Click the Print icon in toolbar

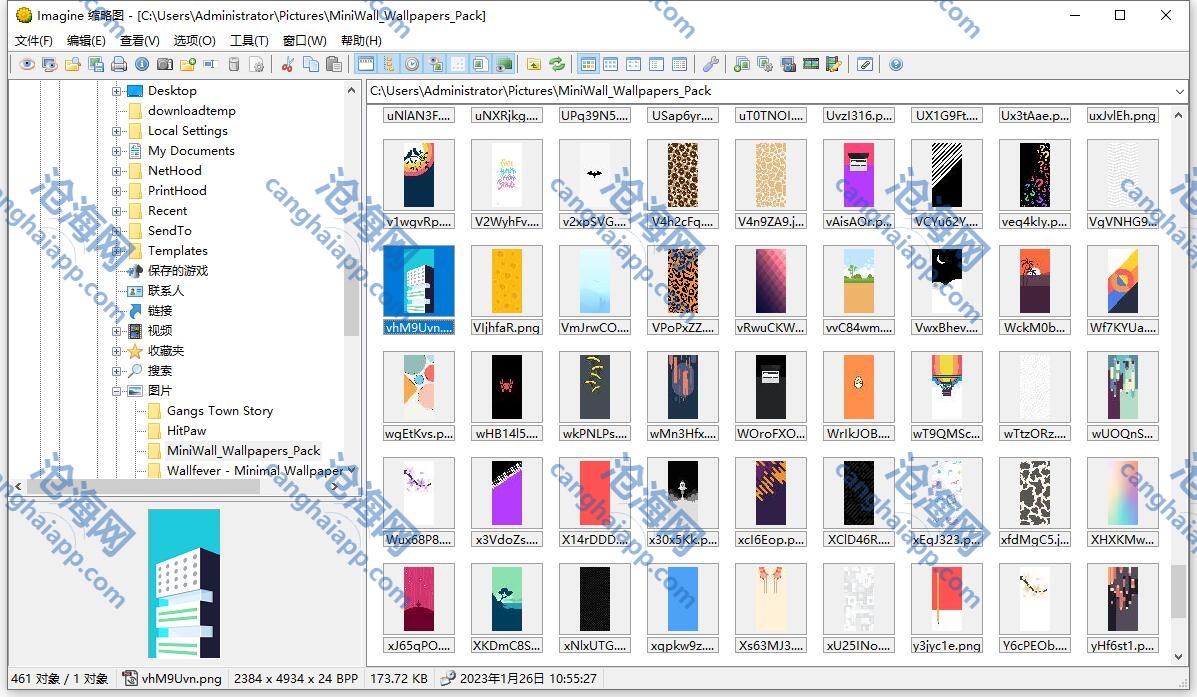click(x=119, y=65)
